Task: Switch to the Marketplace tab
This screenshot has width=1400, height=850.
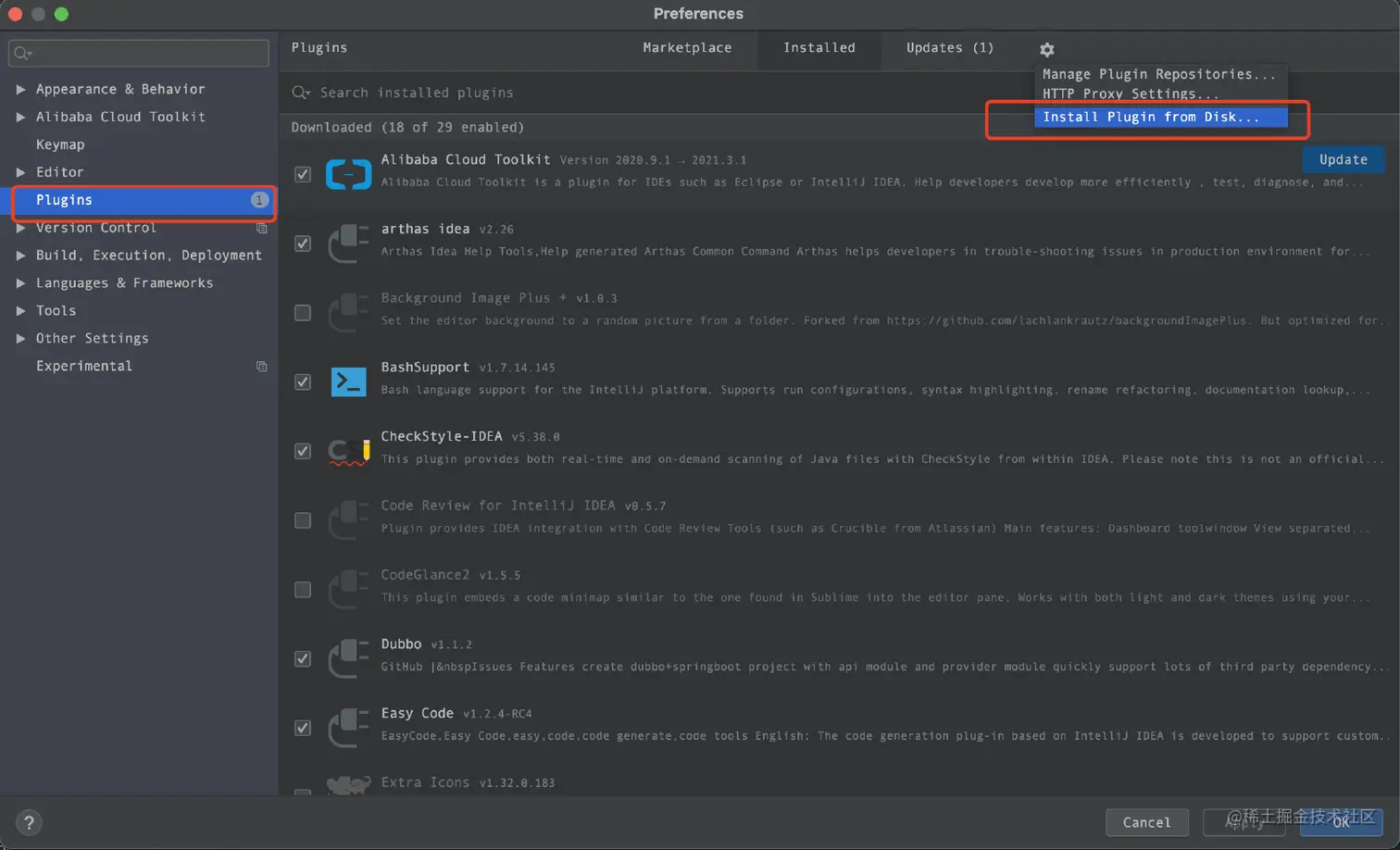Action: (x=687, y=48)
